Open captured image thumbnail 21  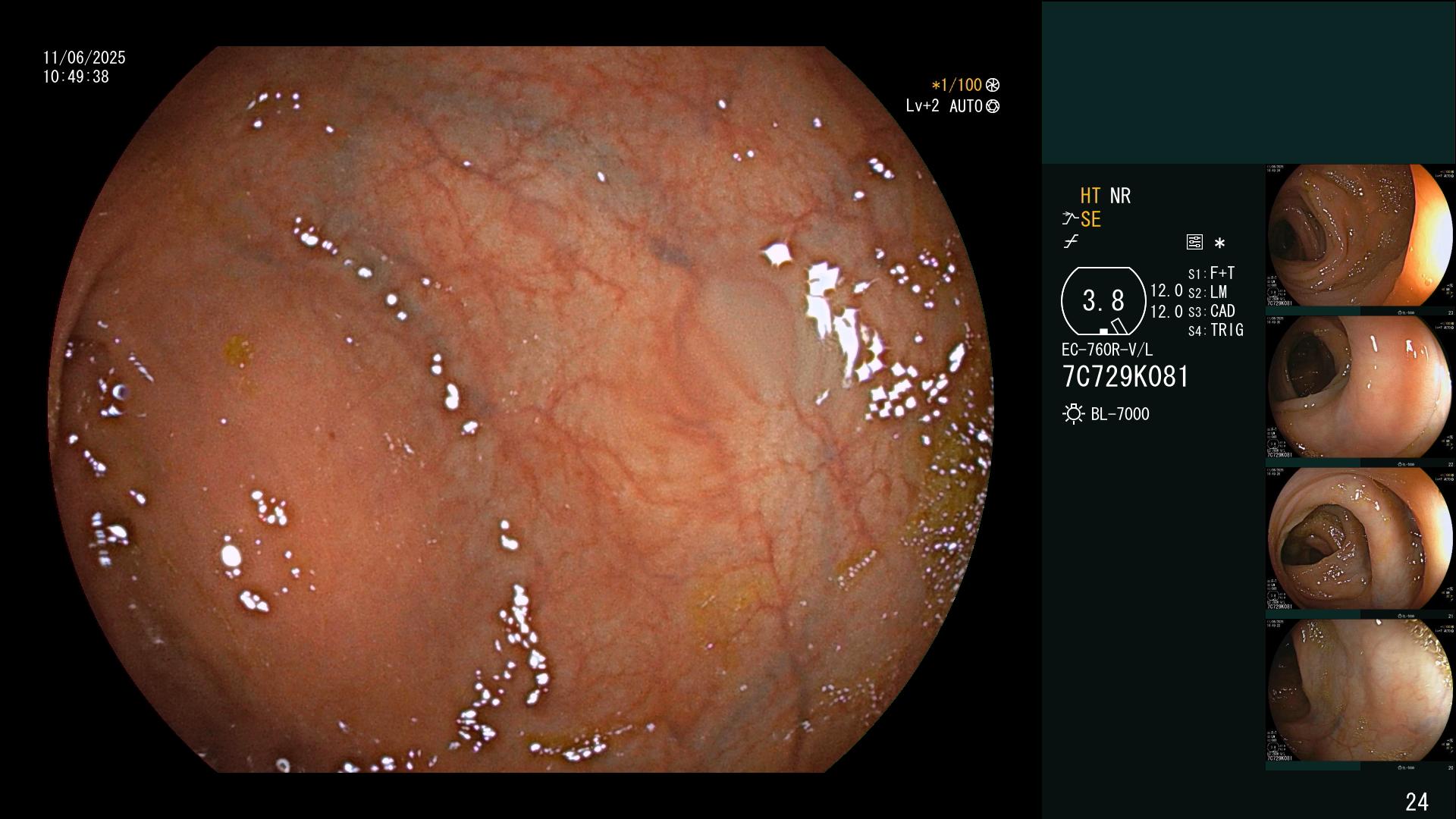1360,543
